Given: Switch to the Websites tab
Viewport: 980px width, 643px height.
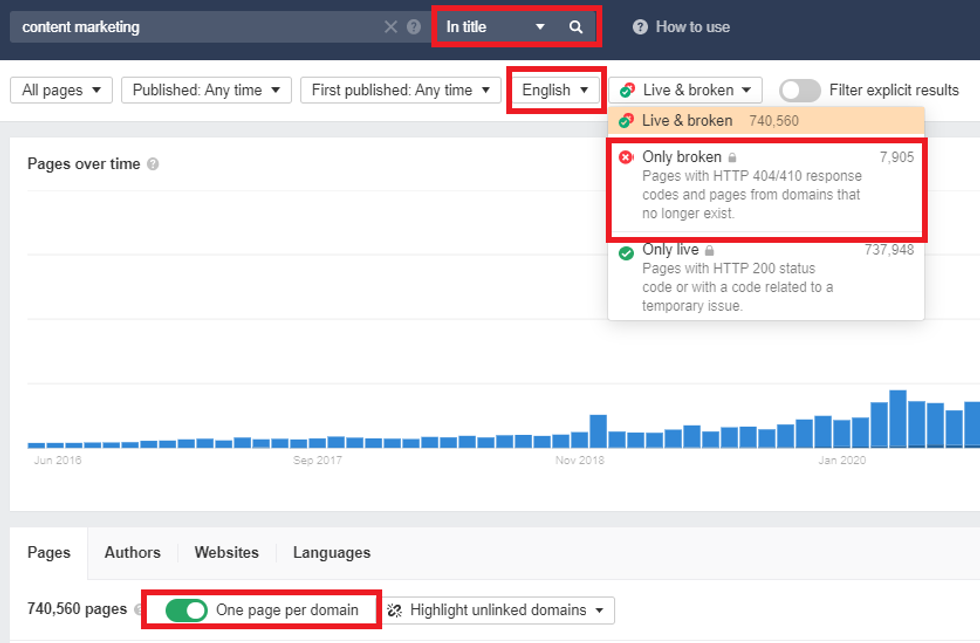Looking at the screenshot, I should (226, 552).
